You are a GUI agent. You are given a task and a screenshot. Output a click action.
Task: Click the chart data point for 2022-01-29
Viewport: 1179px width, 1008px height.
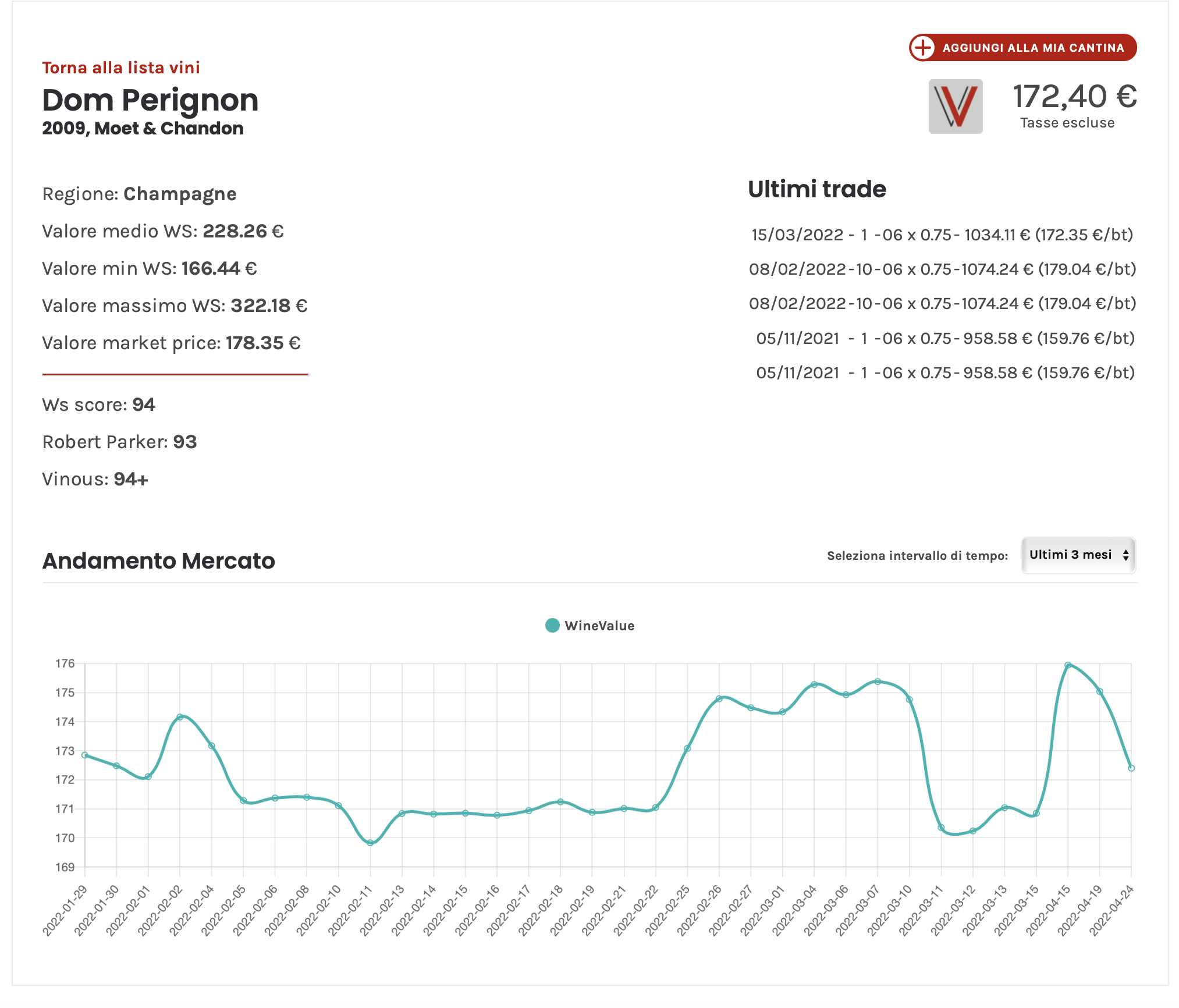pos(85,755)
